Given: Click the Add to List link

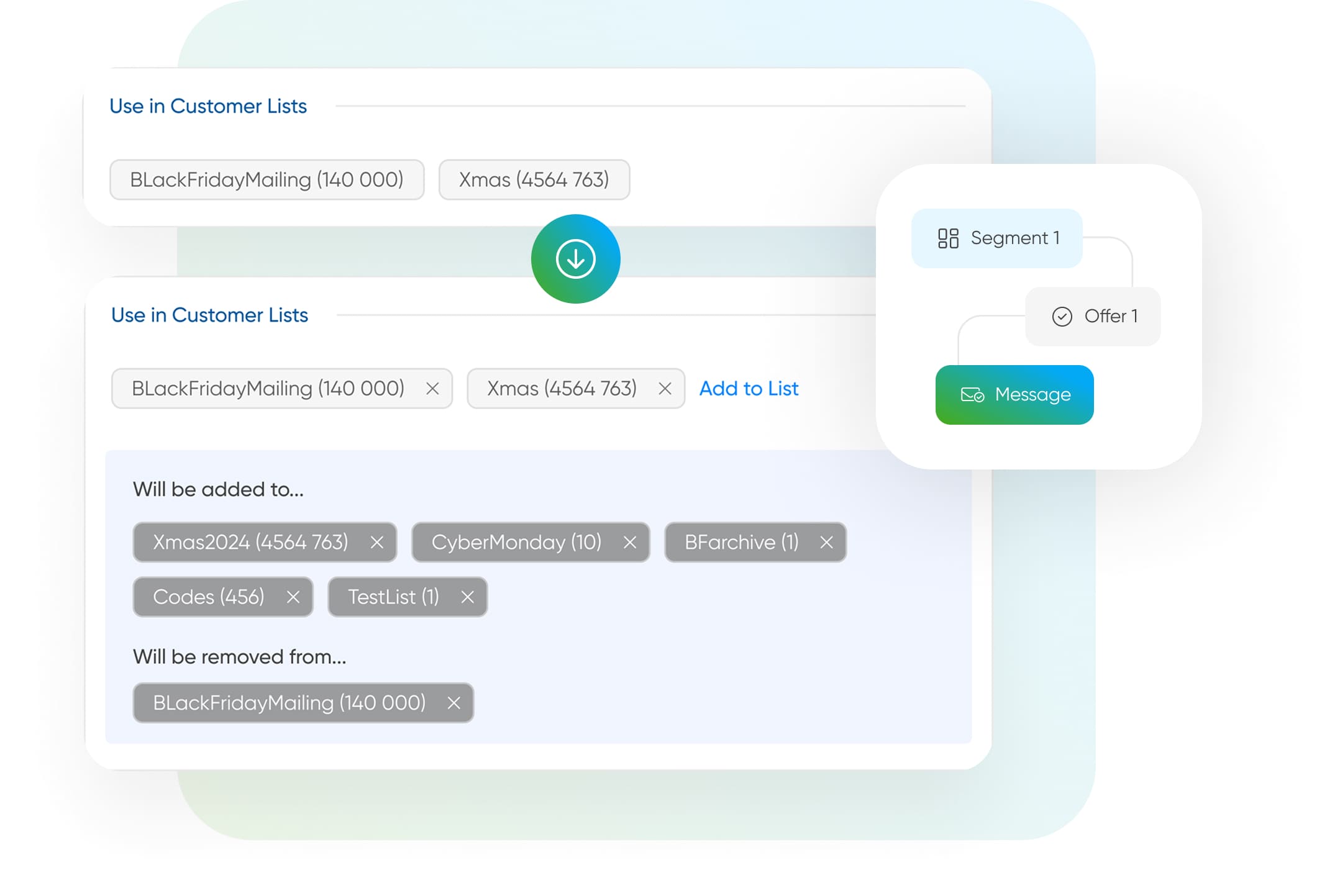Looking at the screenshot, I should point(749,389).
